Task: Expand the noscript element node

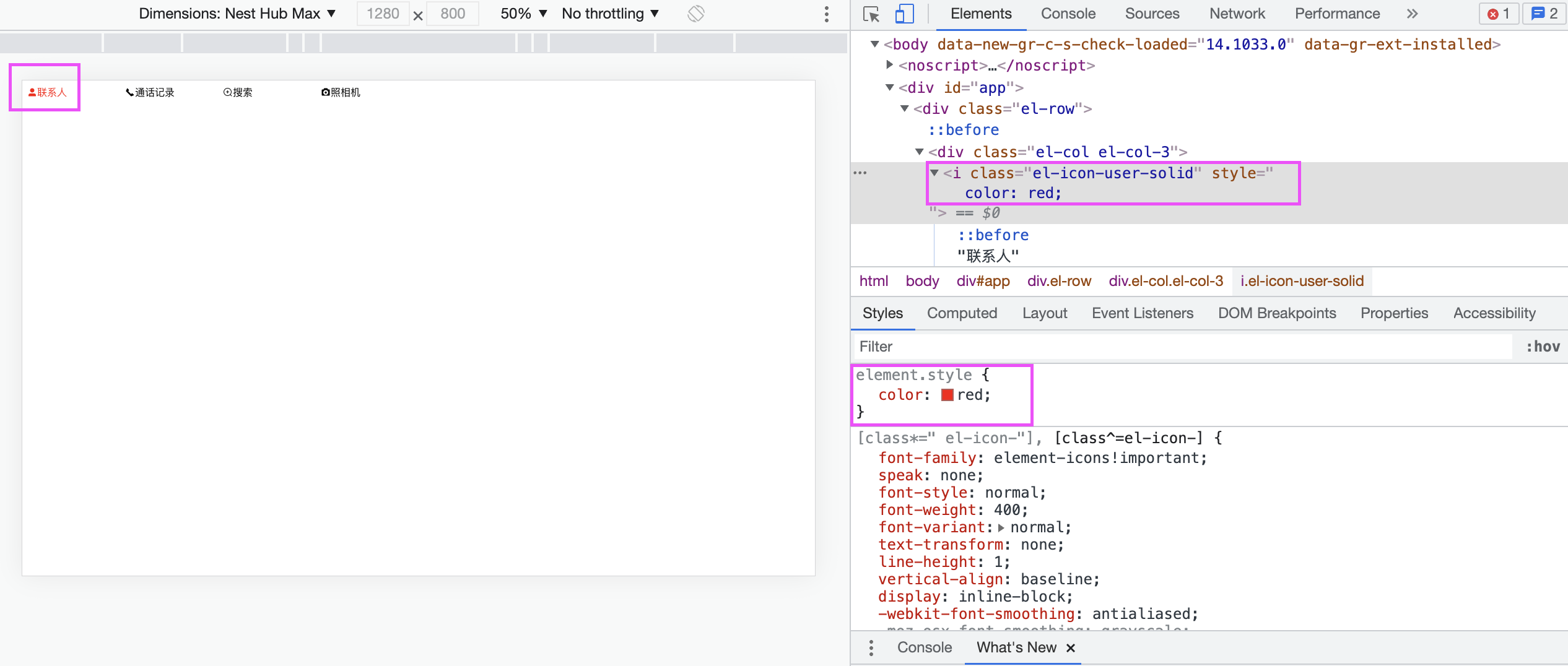Action: [890, 65]
